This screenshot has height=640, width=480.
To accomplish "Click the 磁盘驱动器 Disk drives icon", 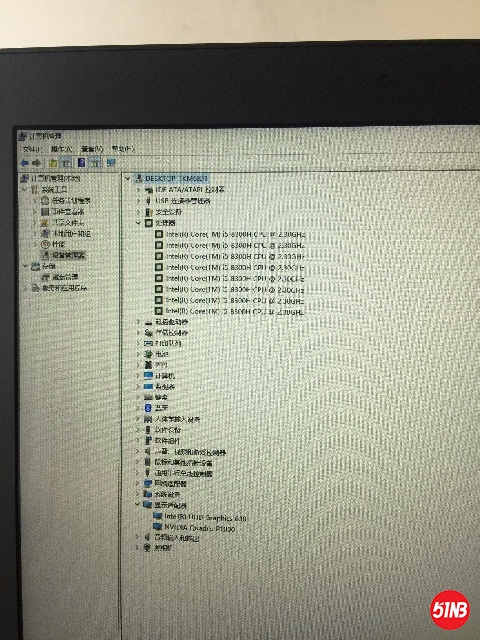I will pyautogui.click(x=149, y=322).
